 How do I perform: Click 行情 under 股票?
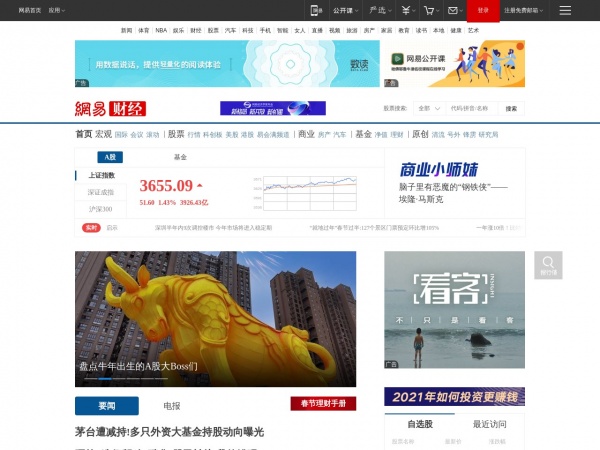click(x=194, y=135)
